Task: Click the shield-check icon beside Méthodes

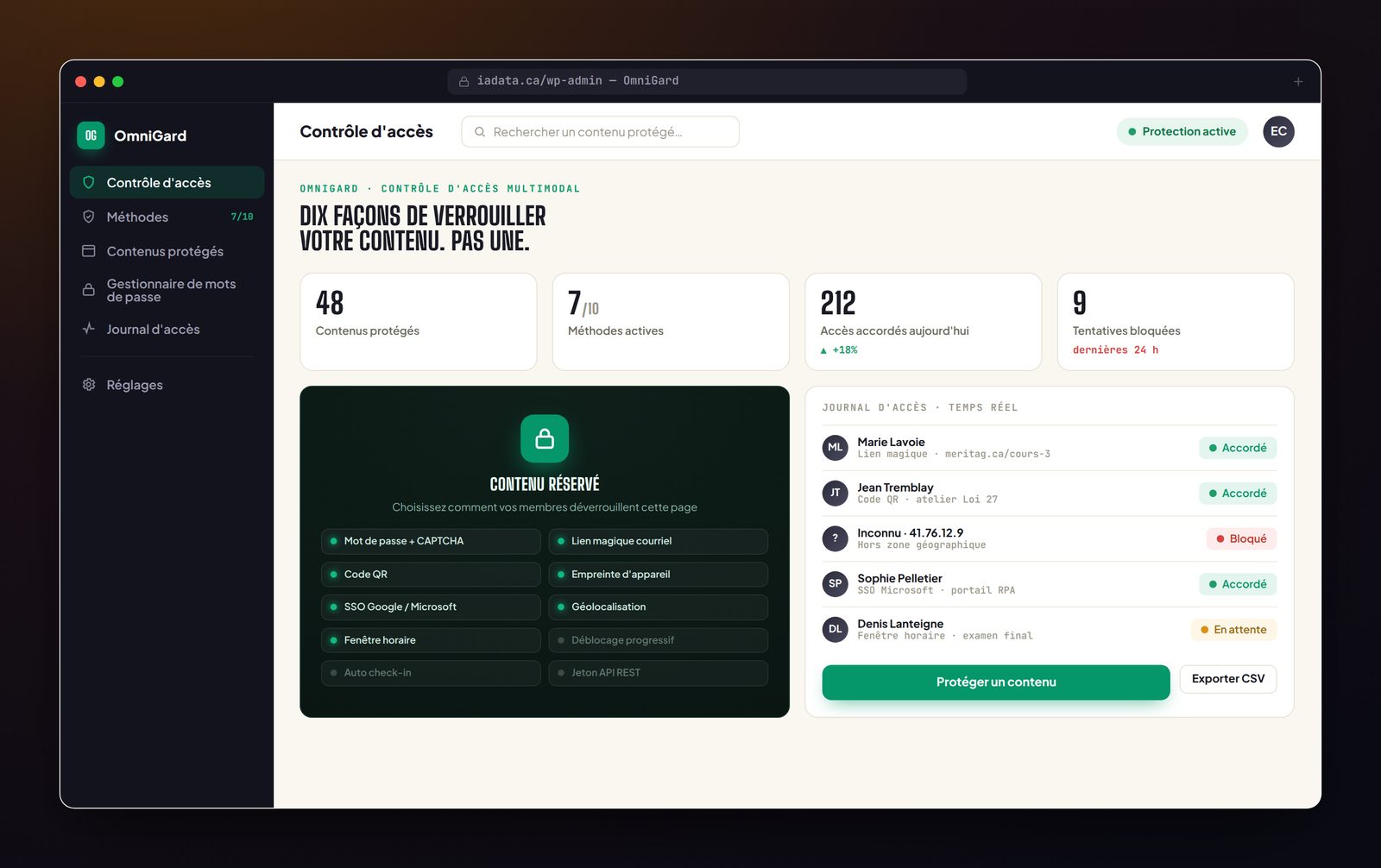Action: [88, 217]
